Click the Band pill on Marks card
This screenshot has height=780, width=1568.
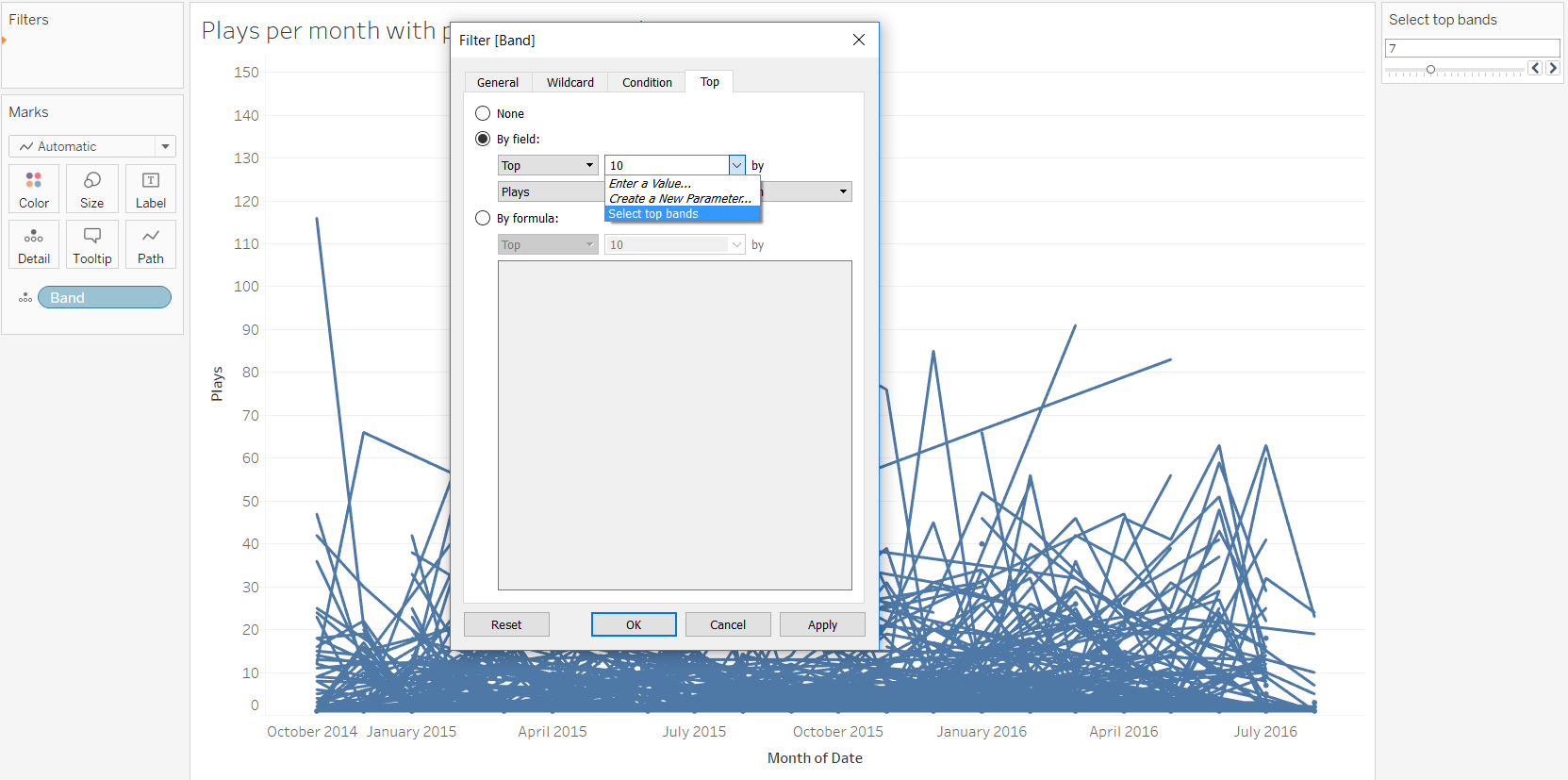pos(105,297)
